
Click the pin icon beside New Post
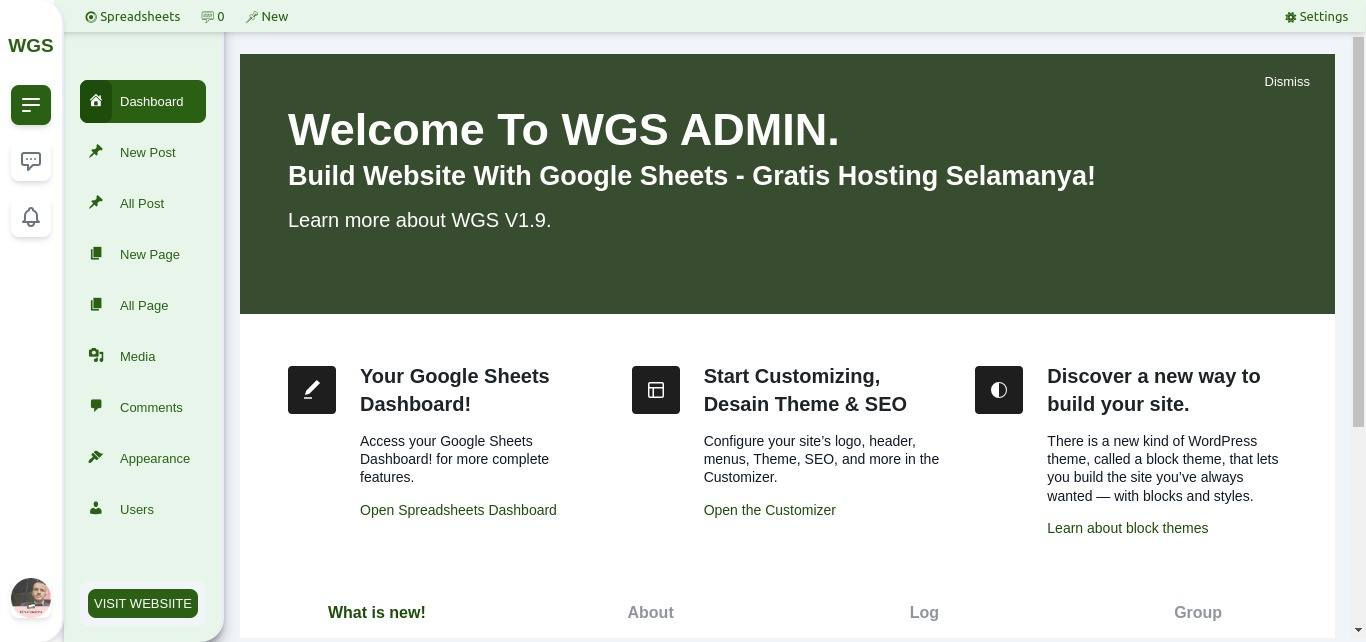point(96,152)
